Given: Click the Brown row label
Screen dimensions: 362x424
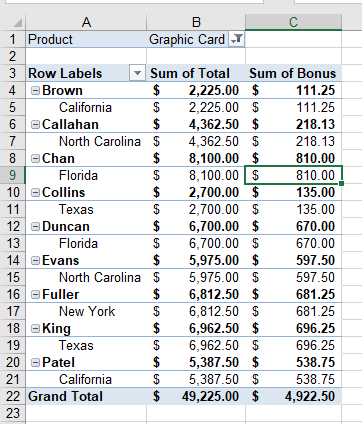Looking at the screenshot, I should point(62,91).
